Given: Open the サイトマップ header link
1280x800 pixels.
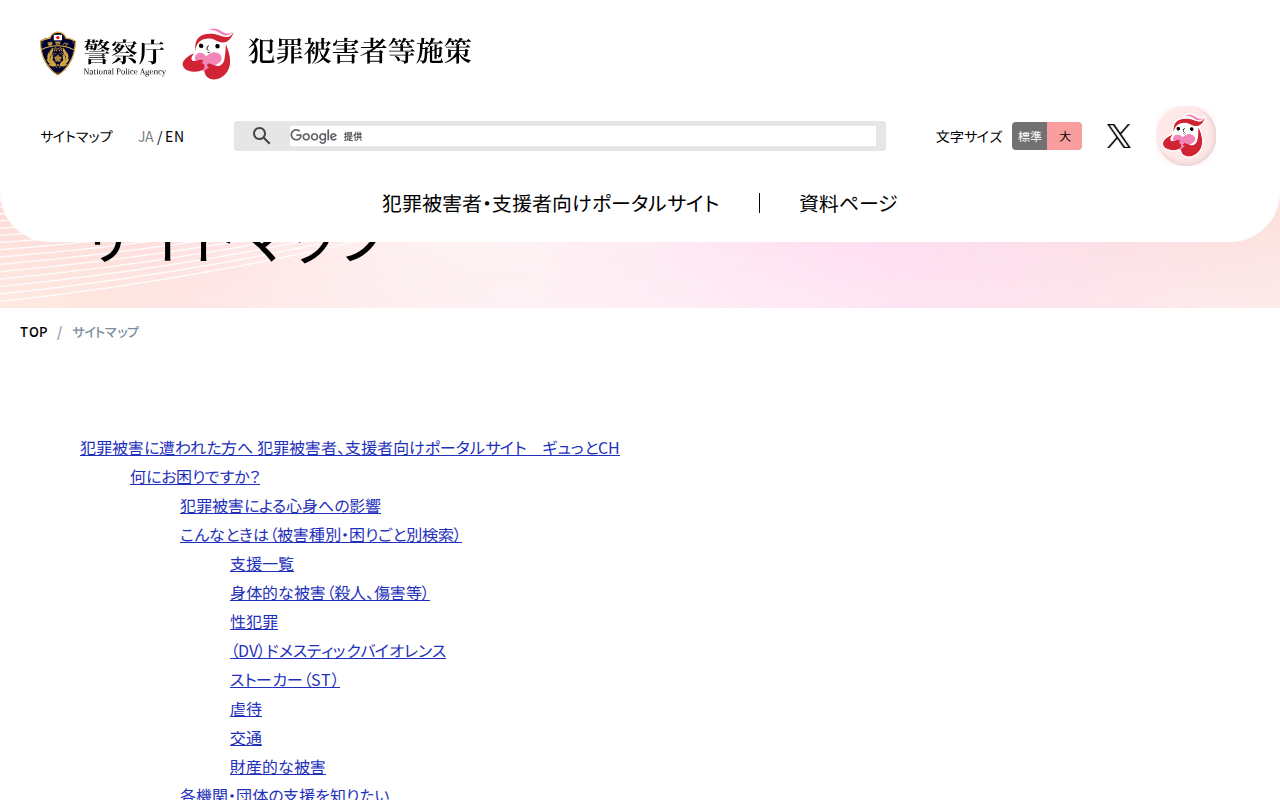Looking at the screenshot, I should (x=76, y=136).
